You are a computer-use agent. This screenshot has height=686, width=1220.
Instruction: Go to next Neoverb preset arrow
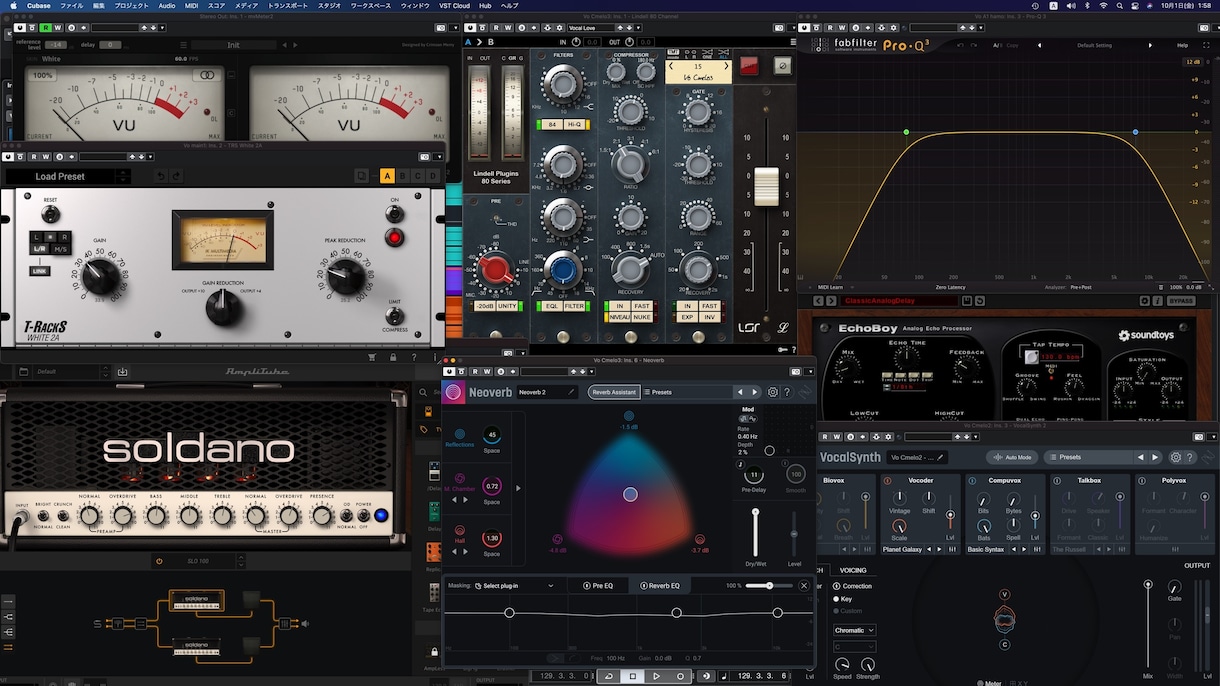click(755, 392)
